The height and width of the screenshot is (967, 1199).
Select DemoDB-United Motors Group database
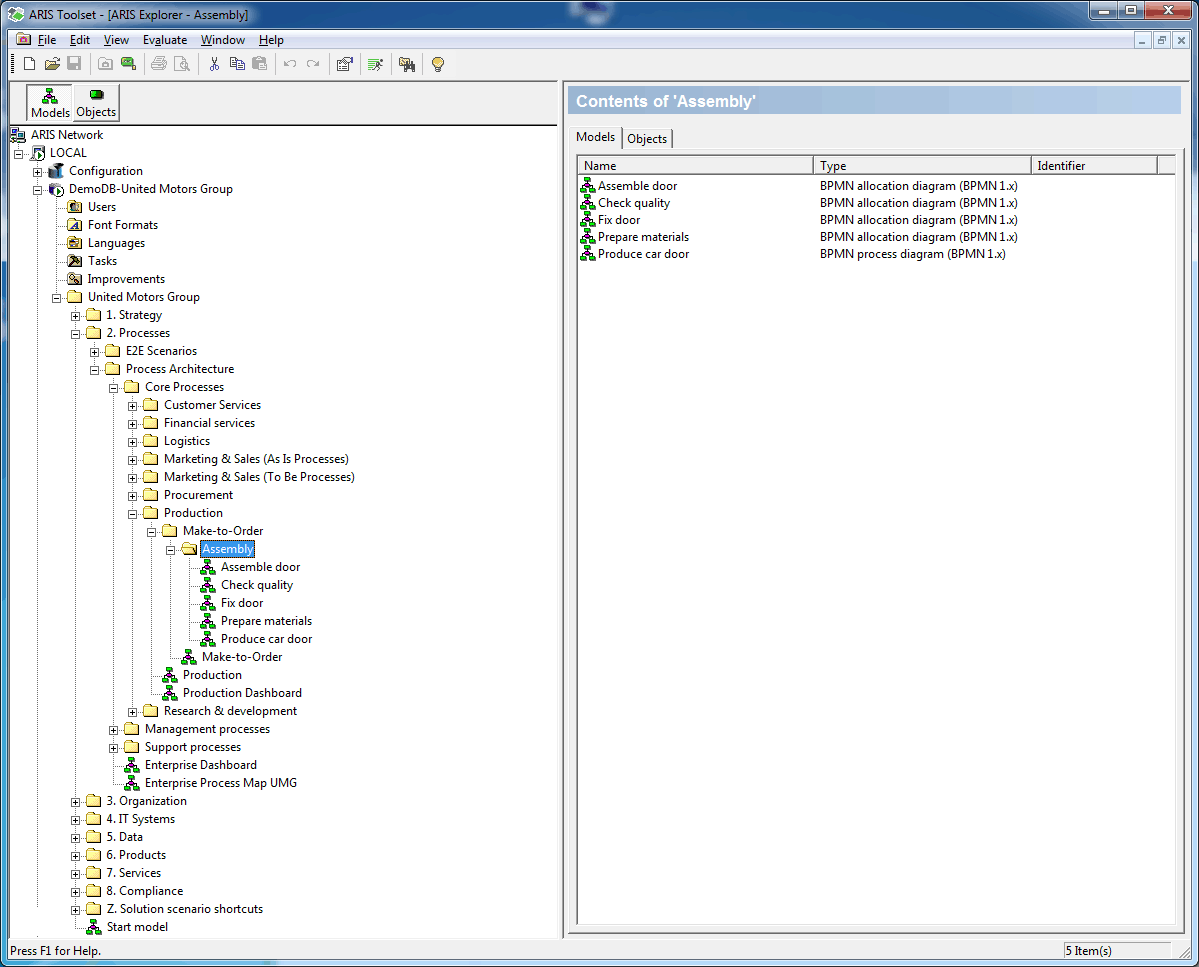pyautogui.click(x=151, y=189)
